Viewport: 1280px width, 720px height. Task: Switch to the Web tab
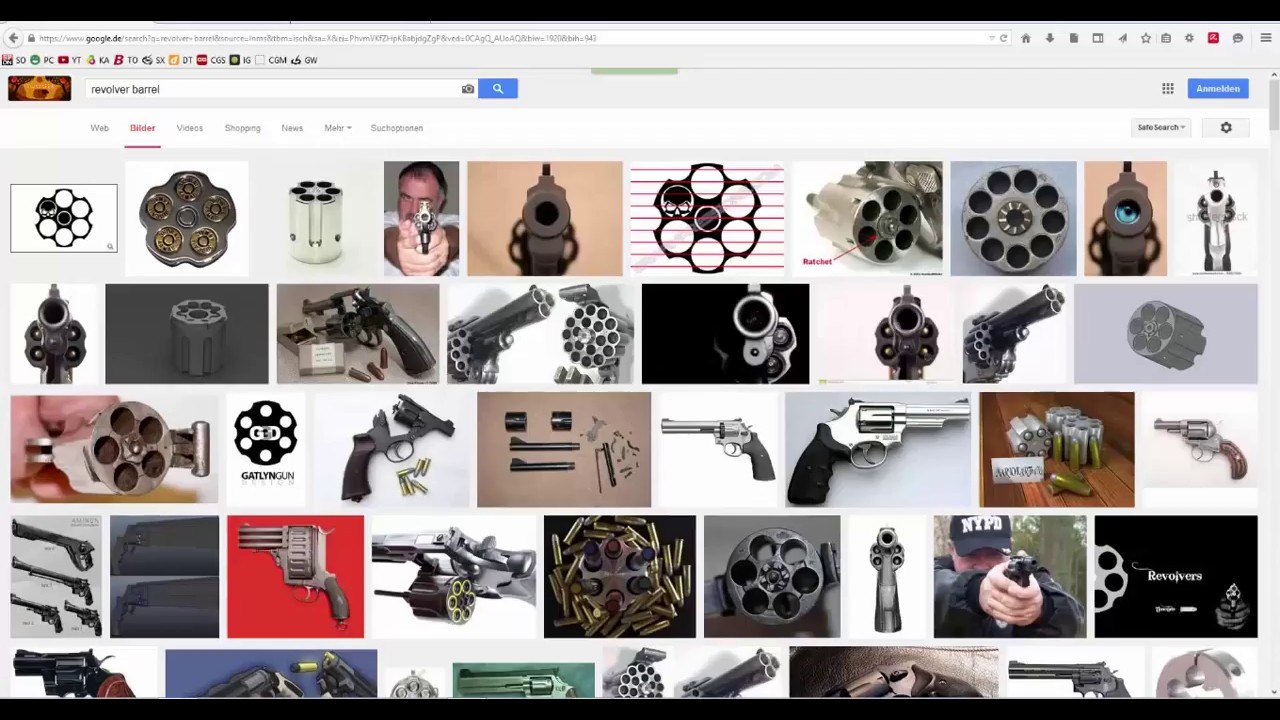click(x=99, y=128)
